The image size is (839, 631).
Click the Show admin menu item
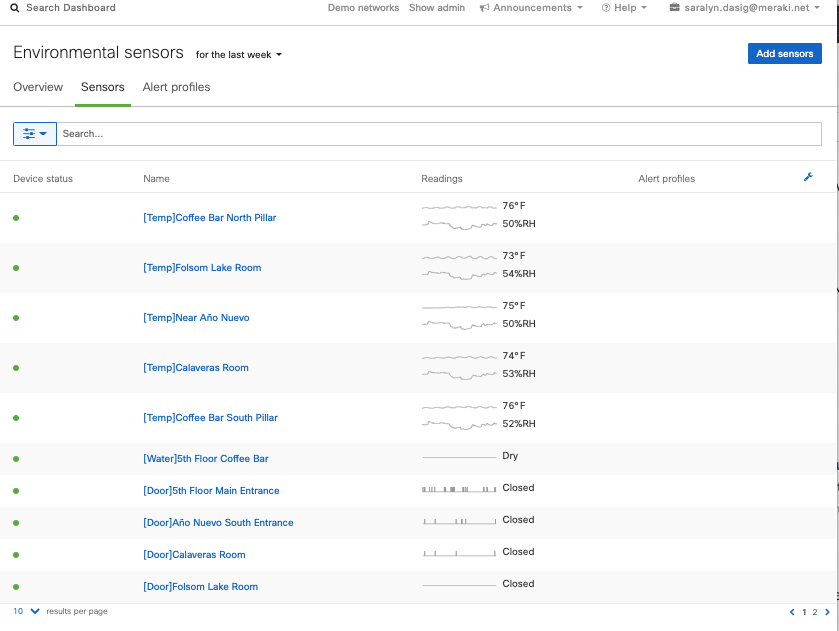(436, 8)
